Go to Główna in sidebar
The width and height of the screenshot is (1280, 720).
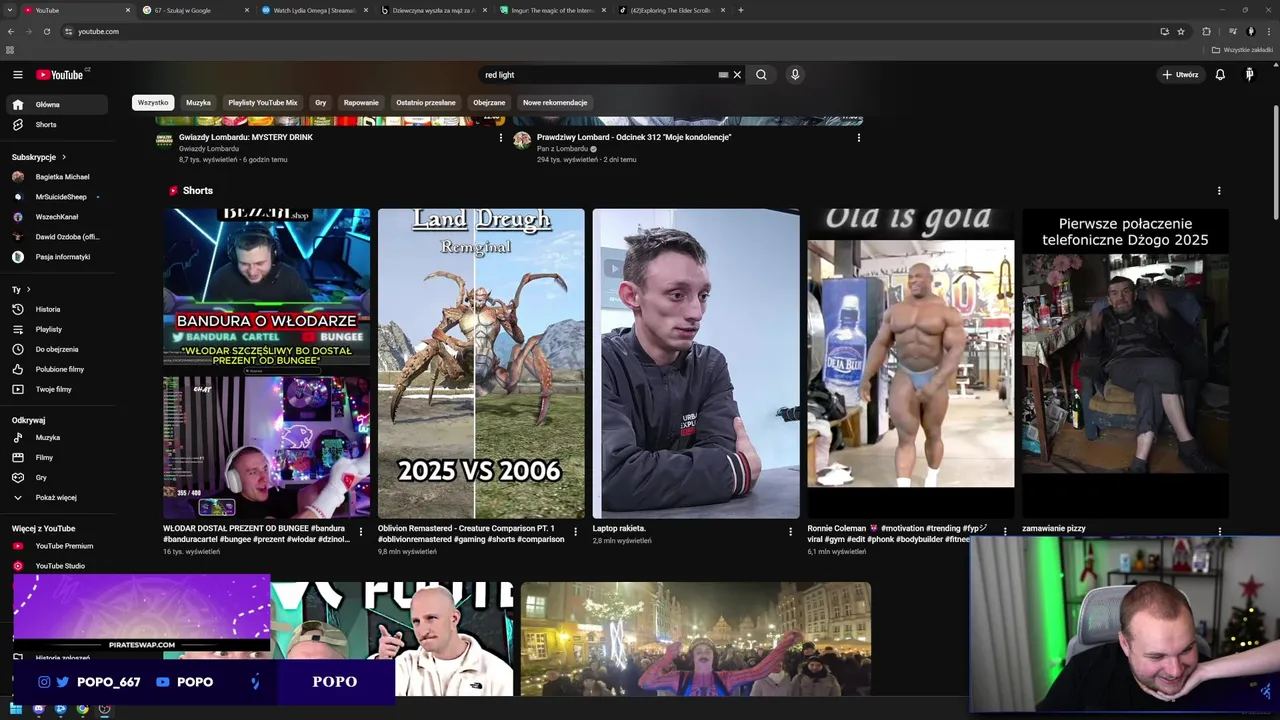(x=58, y=105)
